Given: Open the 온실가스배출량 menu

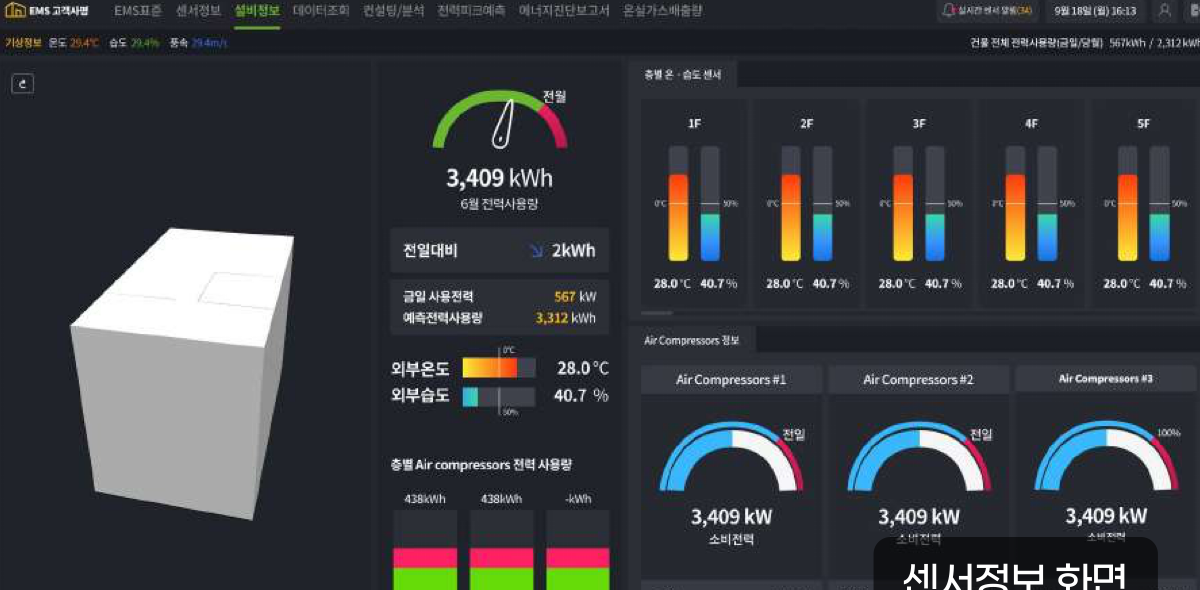Looking at the screenshot, I should [x=662, y=11].
